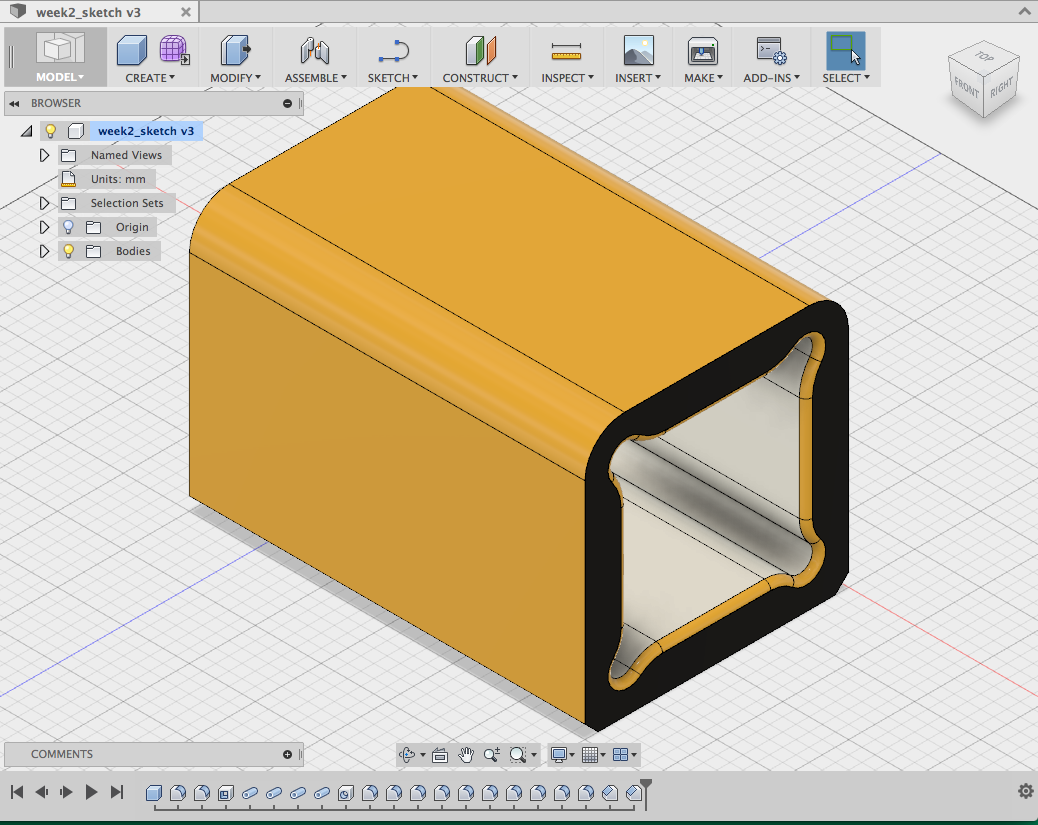
Task: Collapse the week2_sketch v3 root node
Action: coord(26,131)
